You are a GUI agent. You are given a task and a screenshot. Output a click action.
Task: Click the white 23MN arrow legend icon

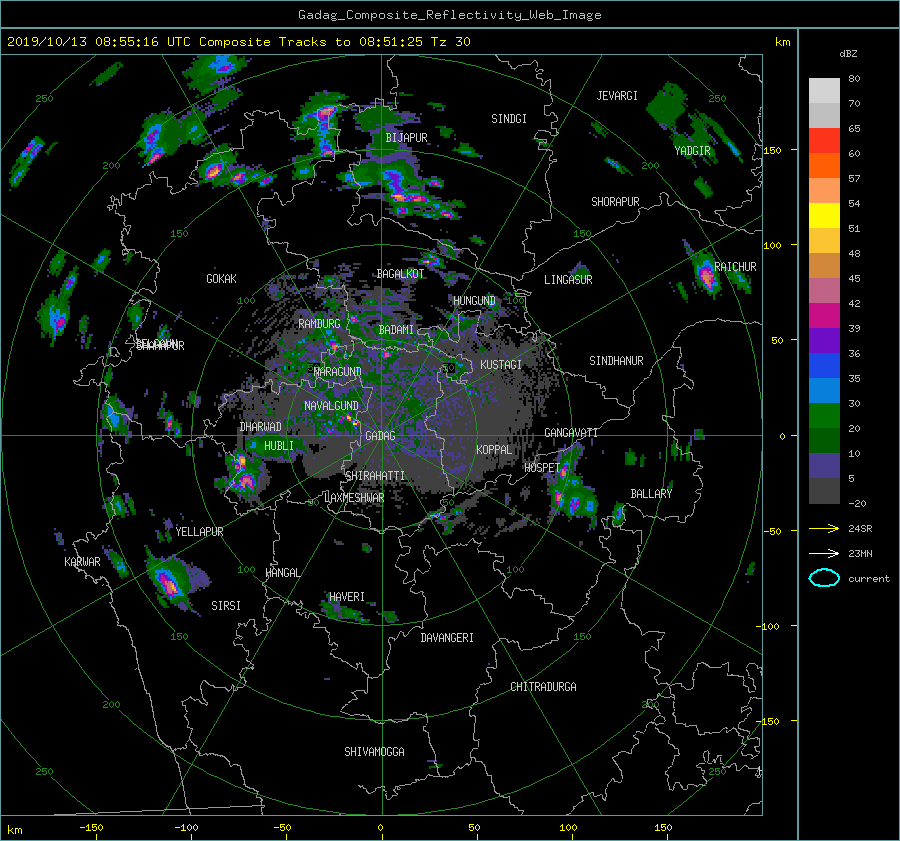point(824,553)
